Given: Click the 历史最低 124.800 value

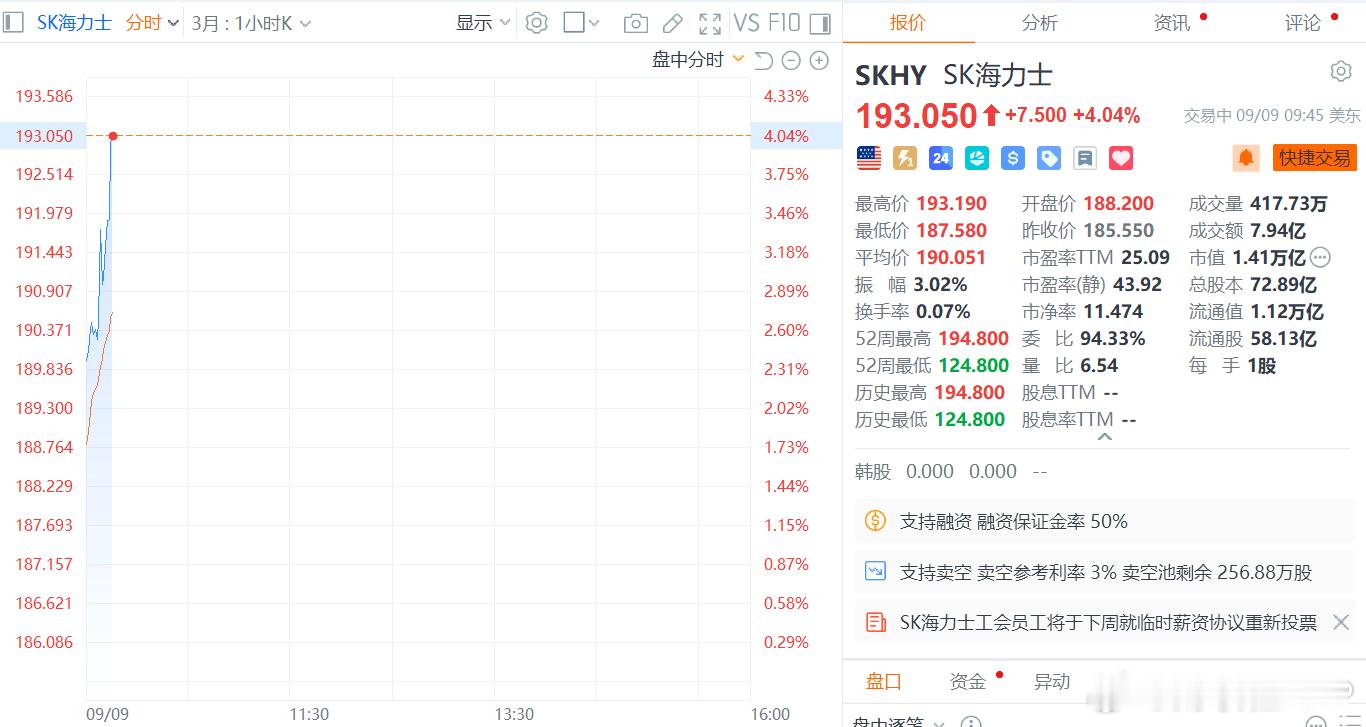Looking at the screenshot, I should click(969, 419).
